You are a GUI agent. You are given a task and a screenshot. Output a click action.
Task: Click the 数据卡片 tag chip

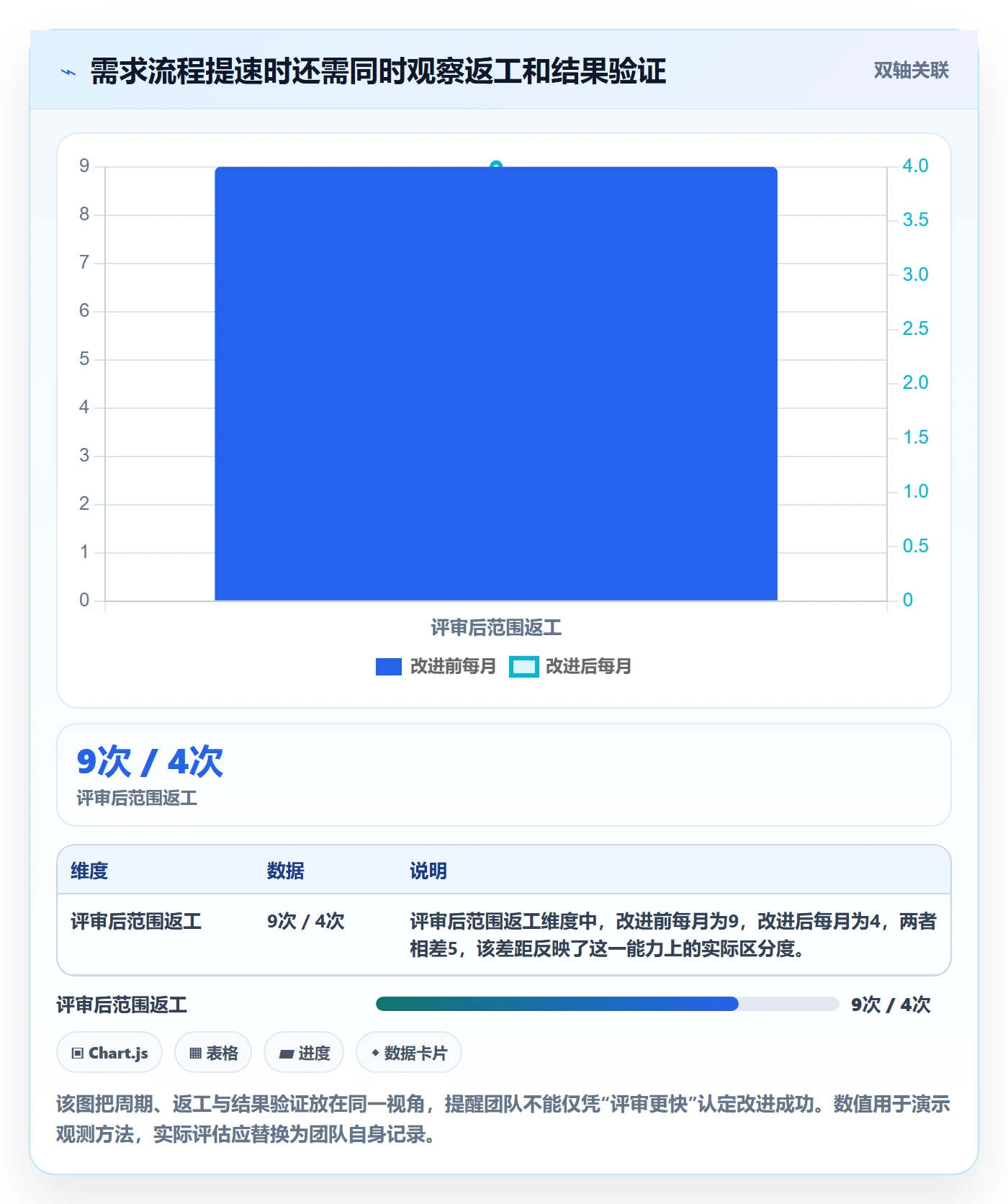pos(409,1053)
